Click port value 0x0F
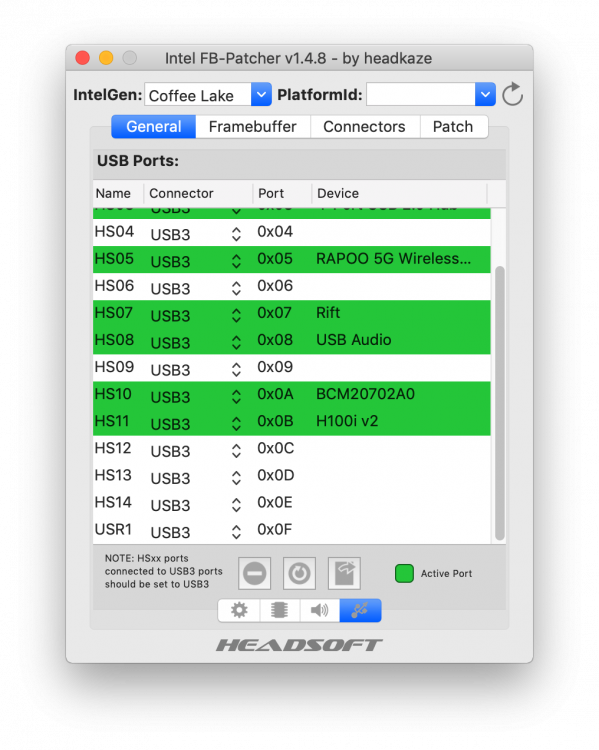 (x=275, y=529)
